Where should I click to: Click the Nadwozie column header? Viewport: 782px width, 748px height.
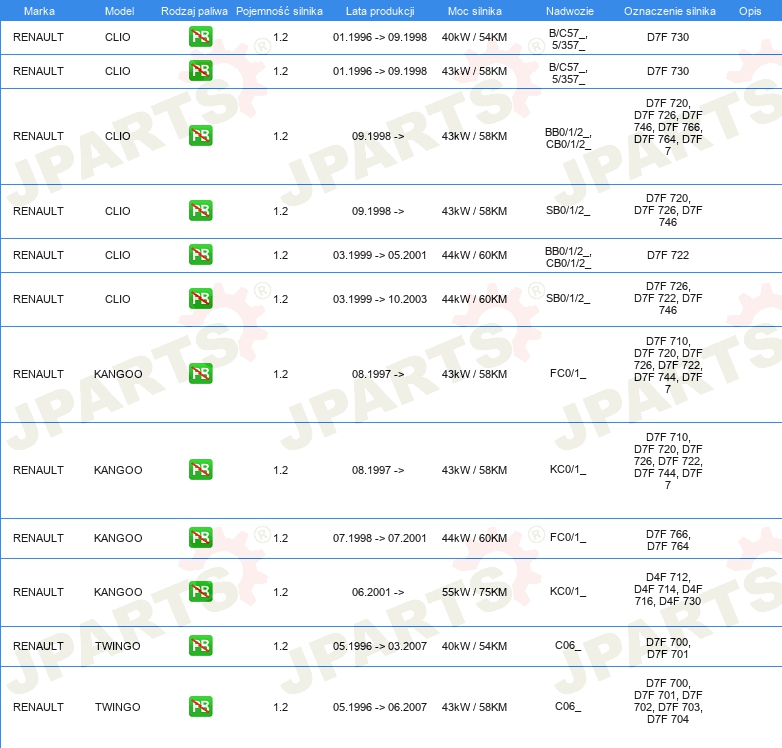(x=570, y=11)
